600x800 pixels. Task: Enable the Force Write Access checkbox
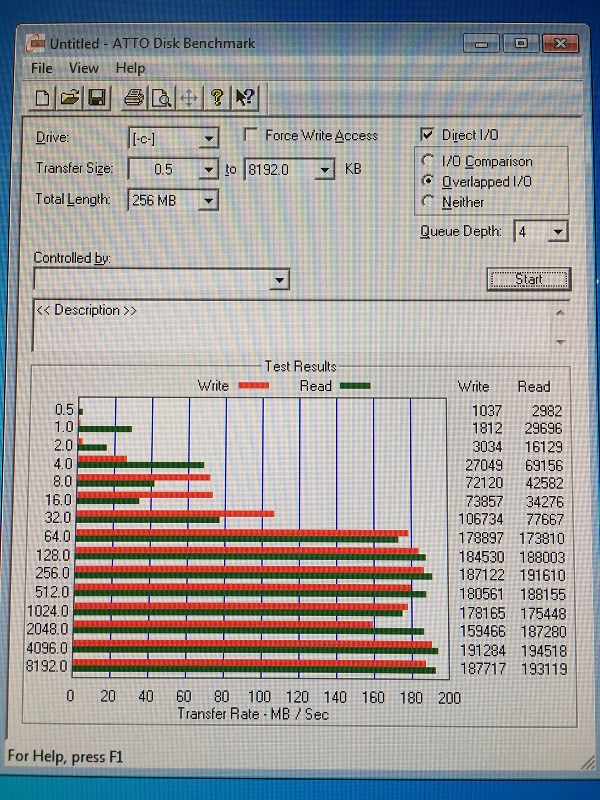pyautogui.click(x=250, y=135)
